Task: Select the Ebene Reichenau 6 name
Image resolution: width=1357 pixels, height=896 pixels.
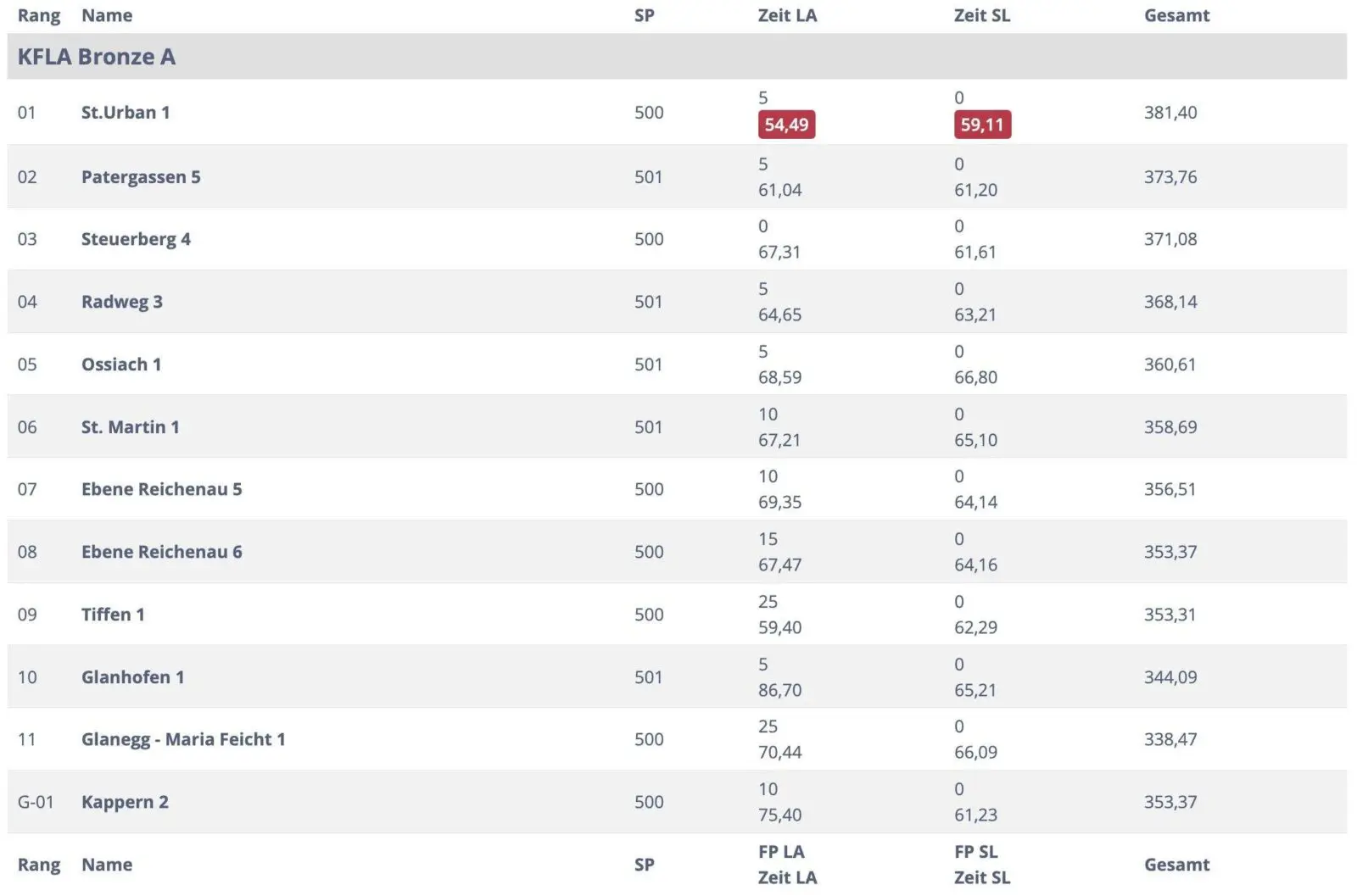Action: (161, 552)
